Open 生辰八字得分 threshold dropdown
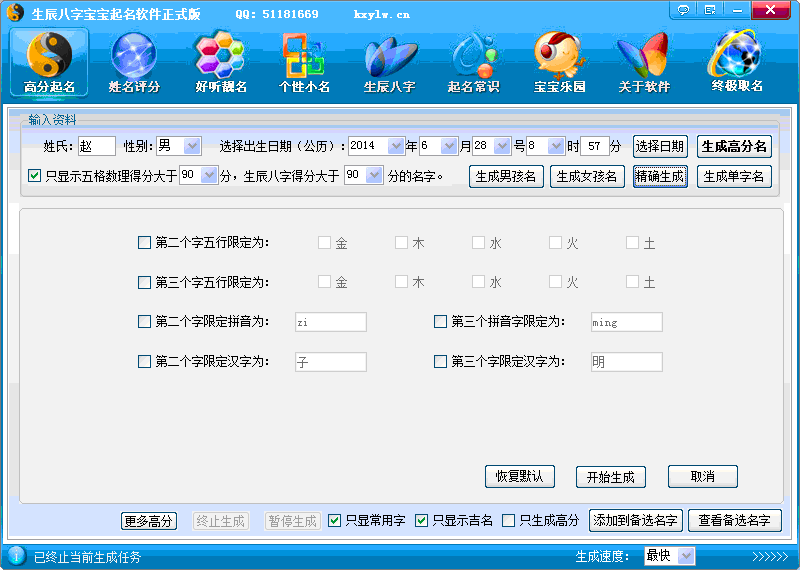 374,176
